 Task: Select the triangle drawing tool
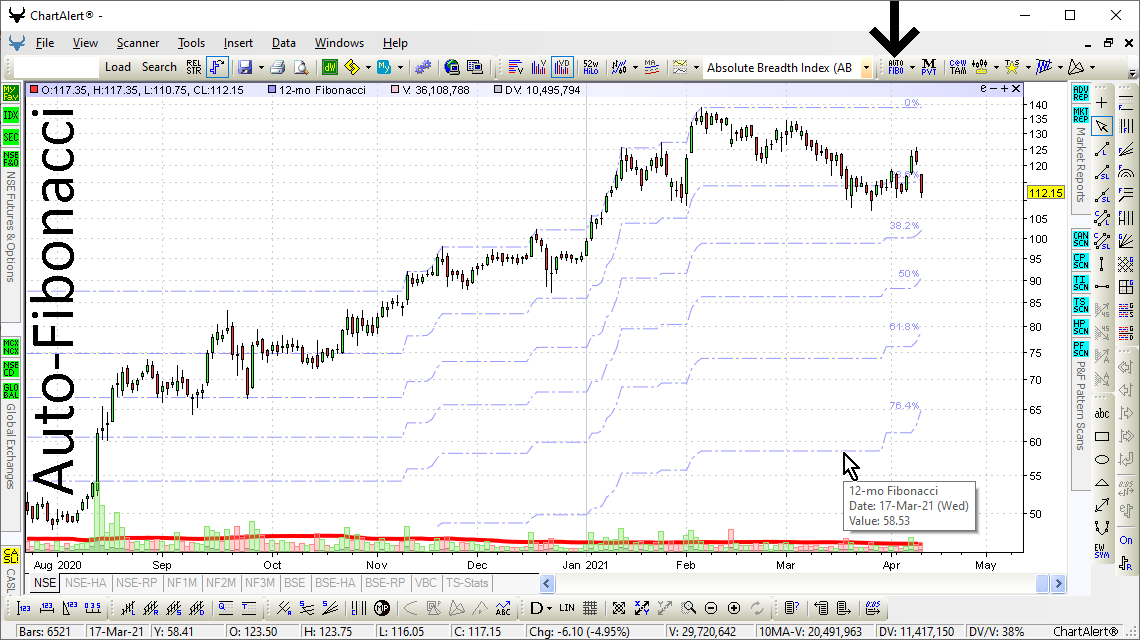tap(1102, 482)
